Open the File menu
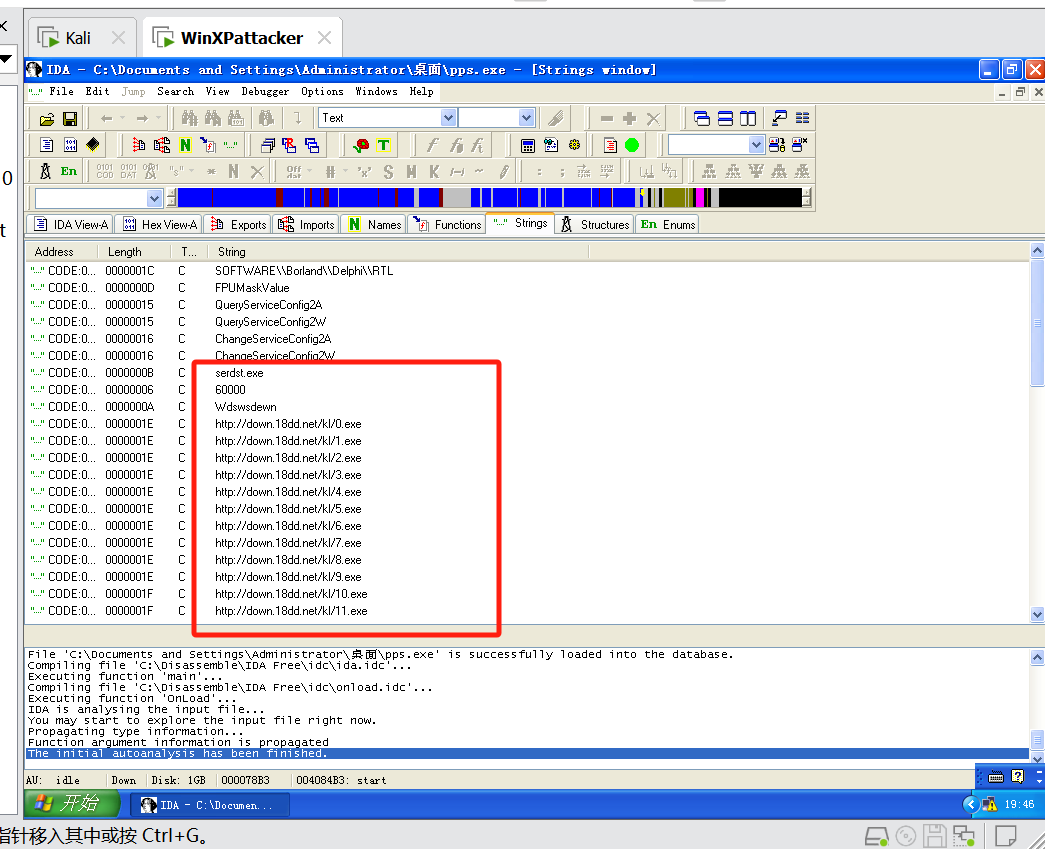Screen dimensions: 1045x849 61,91
